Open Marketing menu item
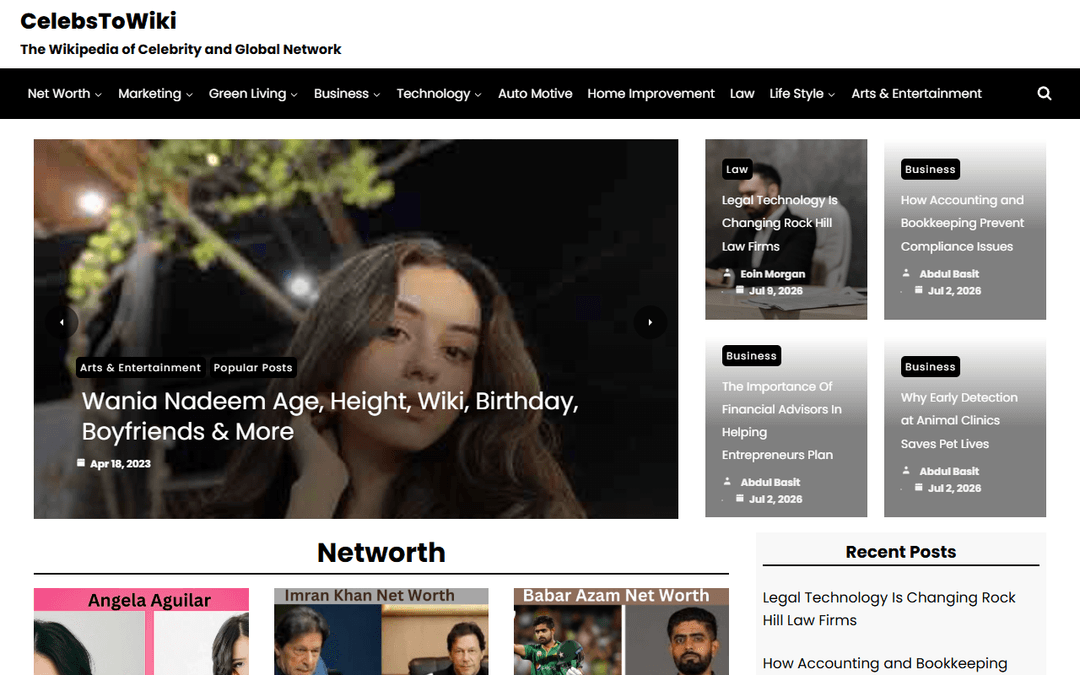Screen dimensions: 1080x675 tap(149, 93)
